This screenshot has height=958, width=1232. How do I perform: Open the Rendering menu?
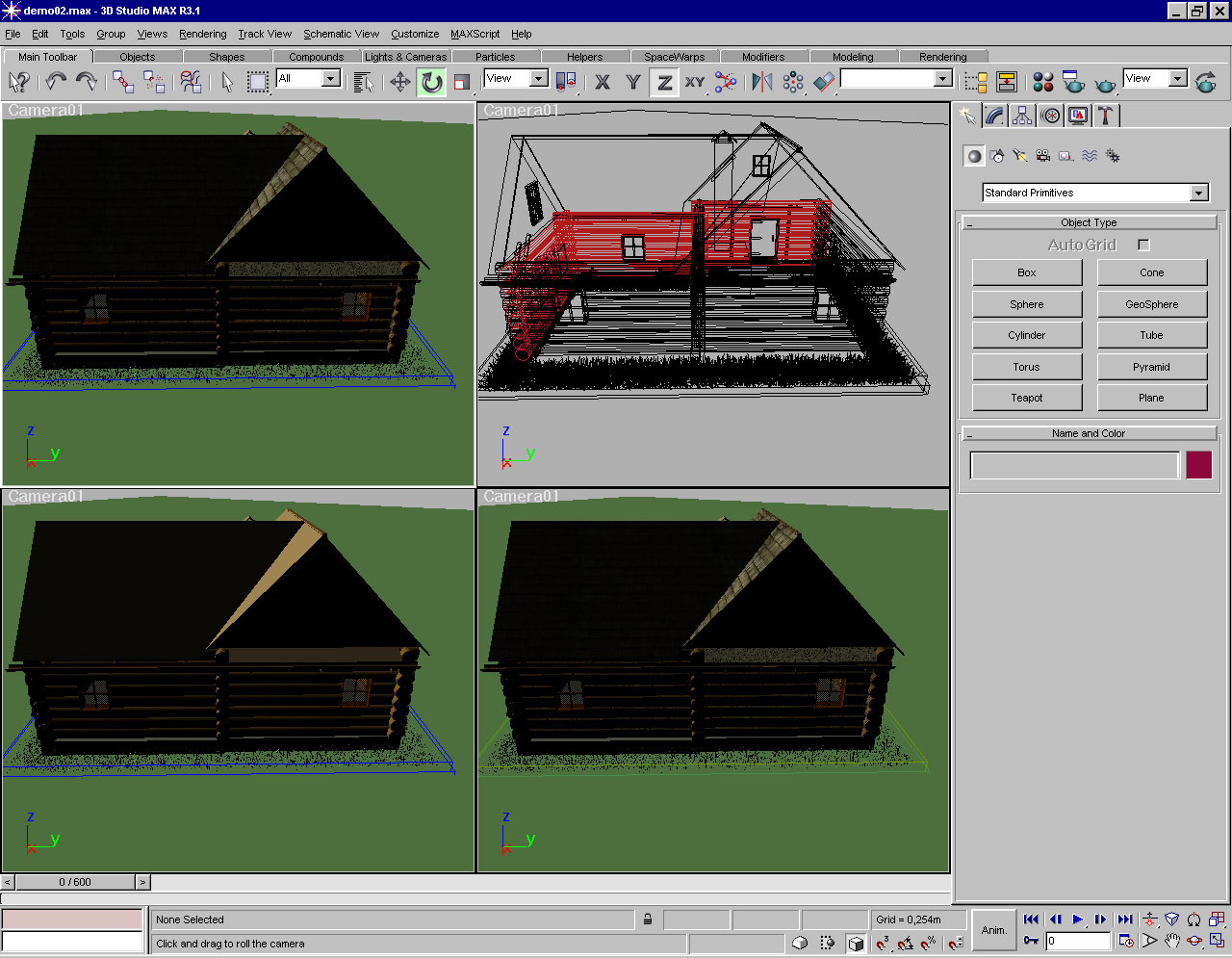tap(202, 34)
